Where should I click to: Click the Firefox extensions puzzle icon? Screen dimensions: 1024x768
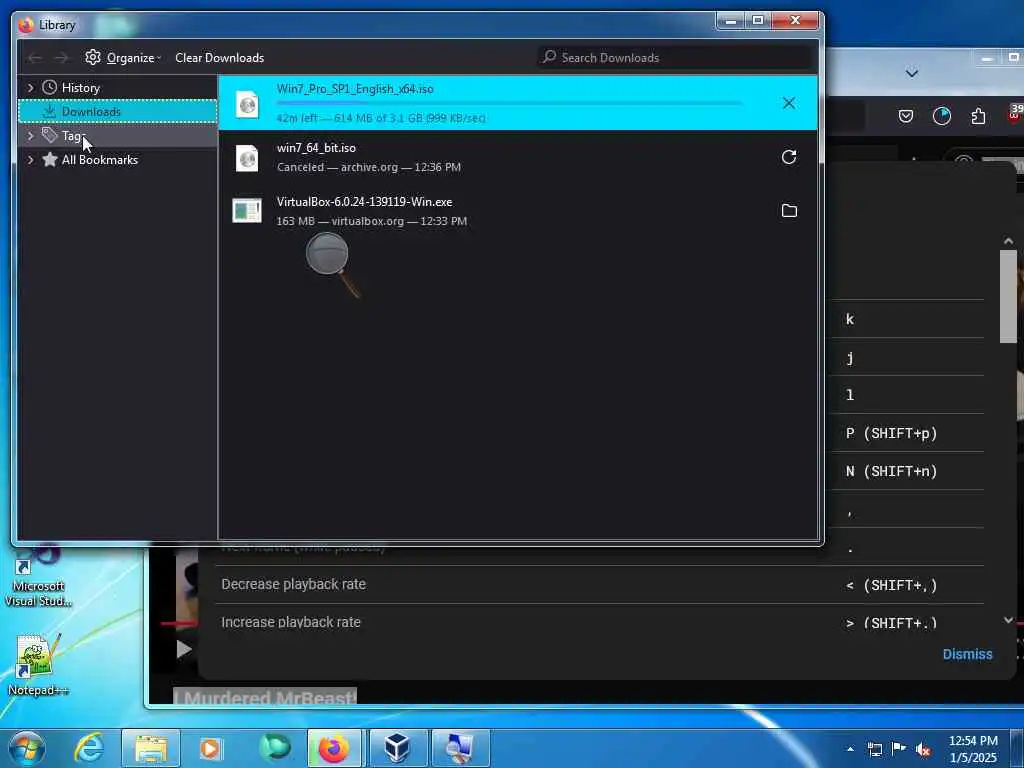[x=978, y=116]
